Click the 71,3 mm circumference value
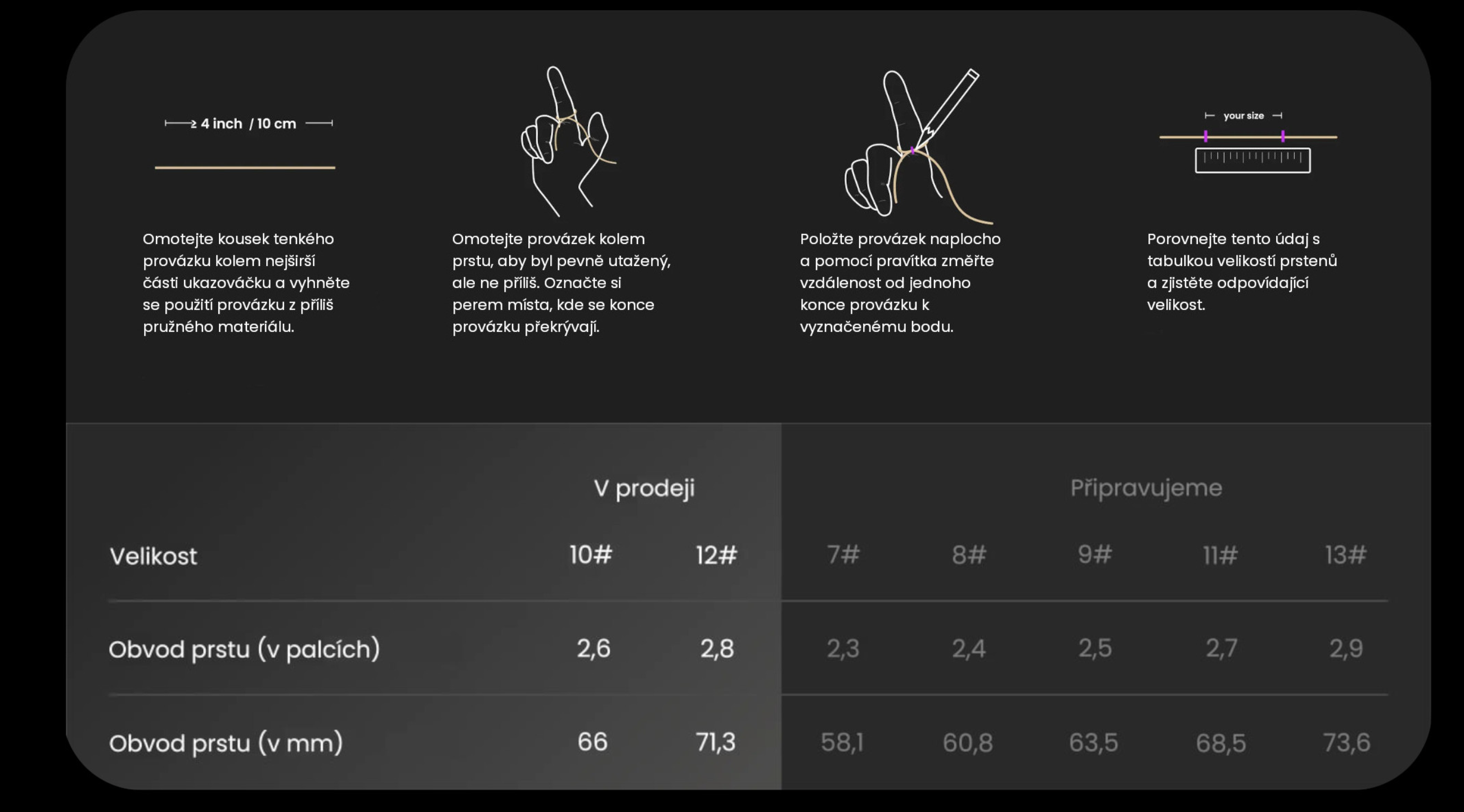1464x812 pixels. (x=716, y=742)
